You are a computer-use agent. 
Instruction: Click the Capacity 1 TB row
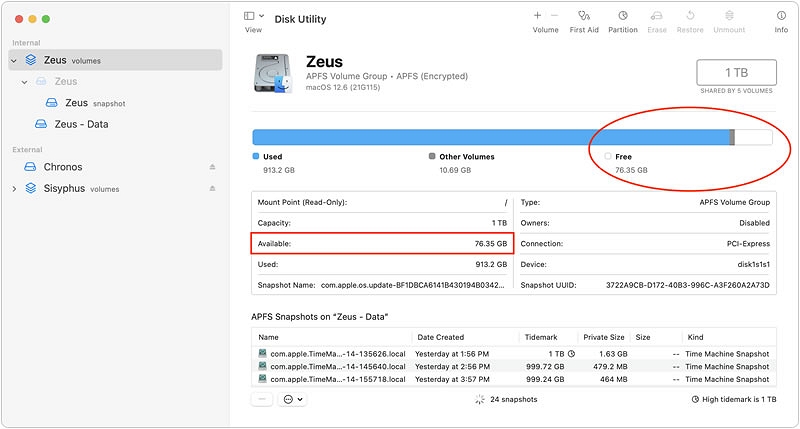click(382, 223)
